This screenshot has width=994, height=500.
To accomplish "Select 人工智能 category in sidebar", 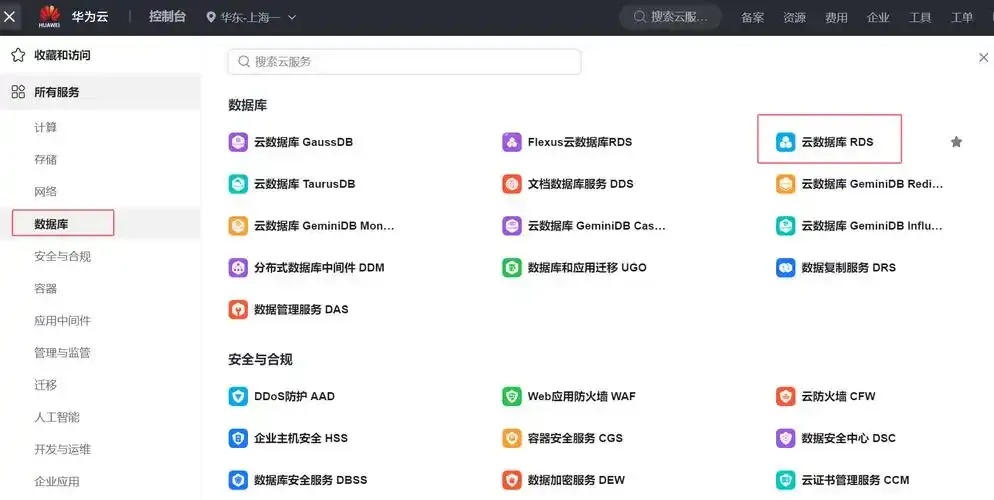I will click(57, 417).
